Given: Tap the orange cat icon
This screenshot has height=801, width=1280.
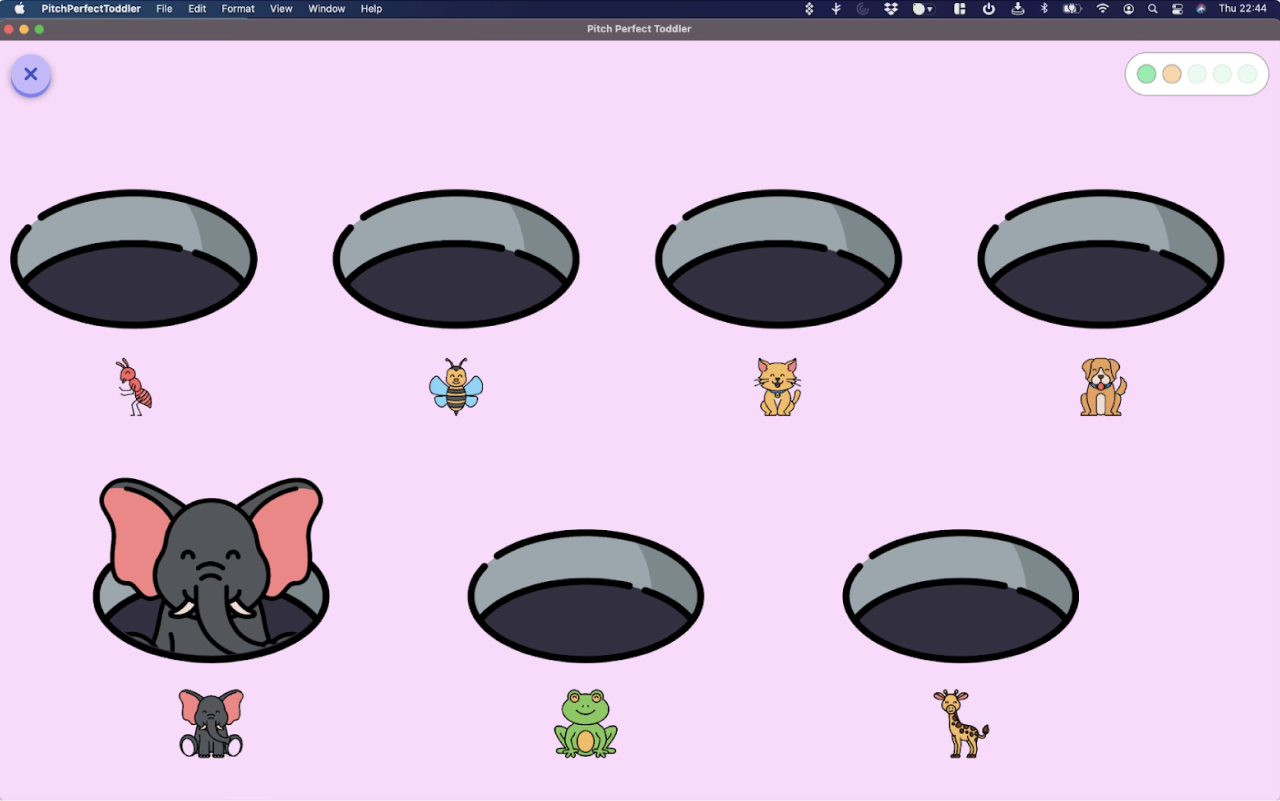Looking at the screenshot, I should [778, 387].
